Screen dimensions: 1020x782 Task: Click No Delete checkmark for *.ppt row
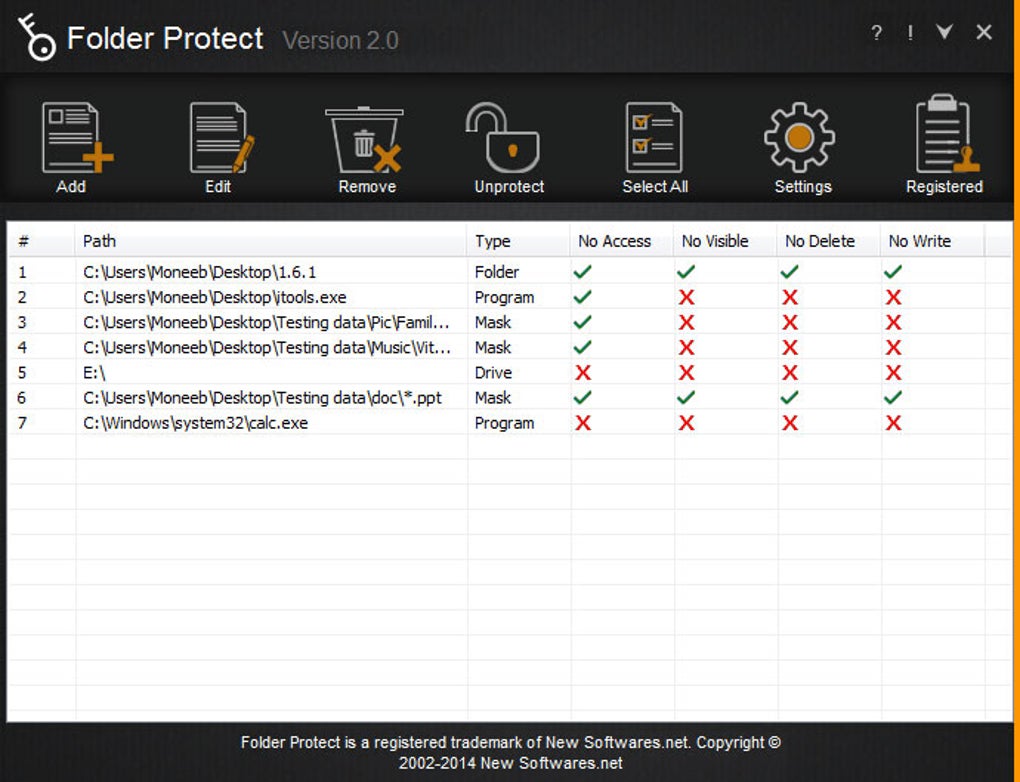(790, 397)
